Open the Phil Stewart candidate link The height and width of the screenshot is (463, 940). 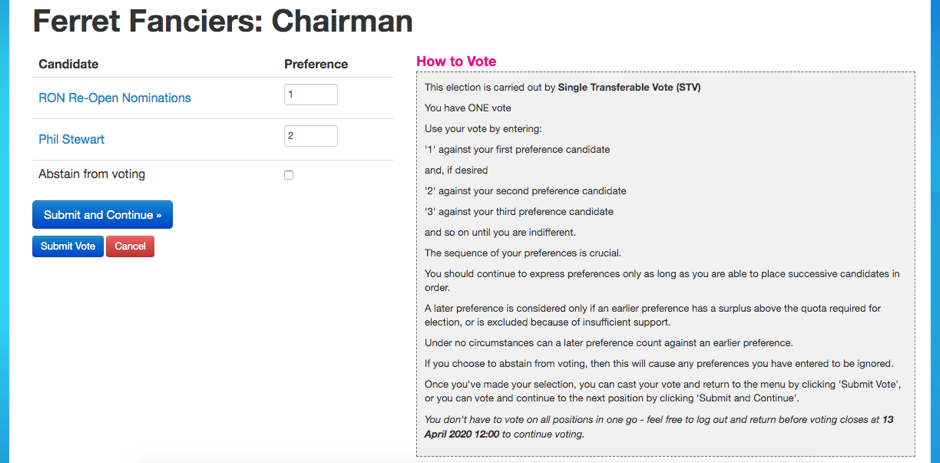[71, 139]
